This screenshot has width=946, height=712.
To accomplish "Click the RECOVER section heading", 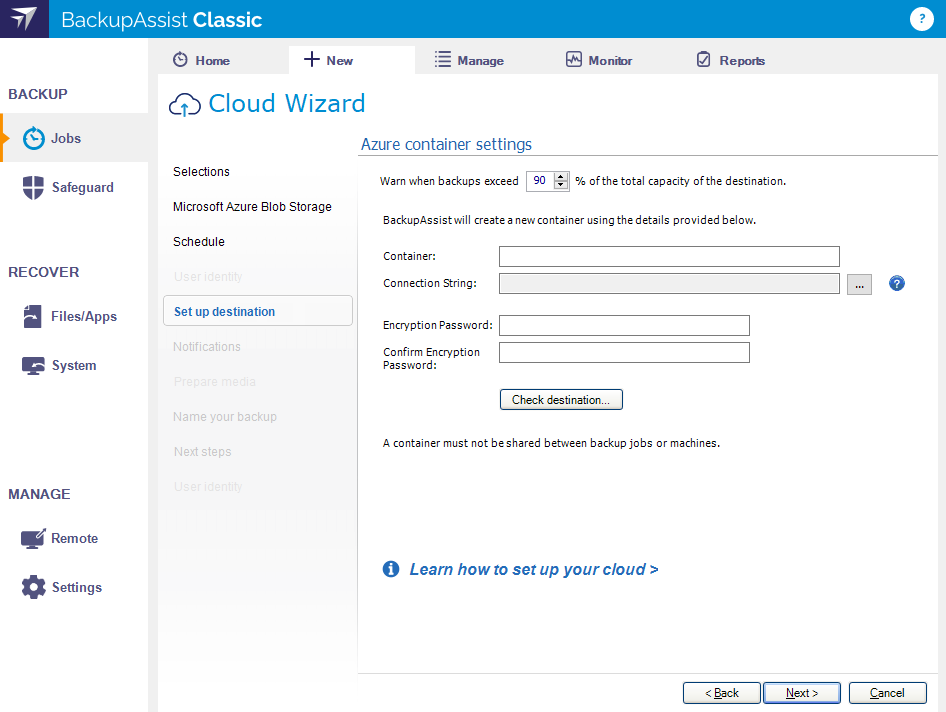I will pos(43,272).
